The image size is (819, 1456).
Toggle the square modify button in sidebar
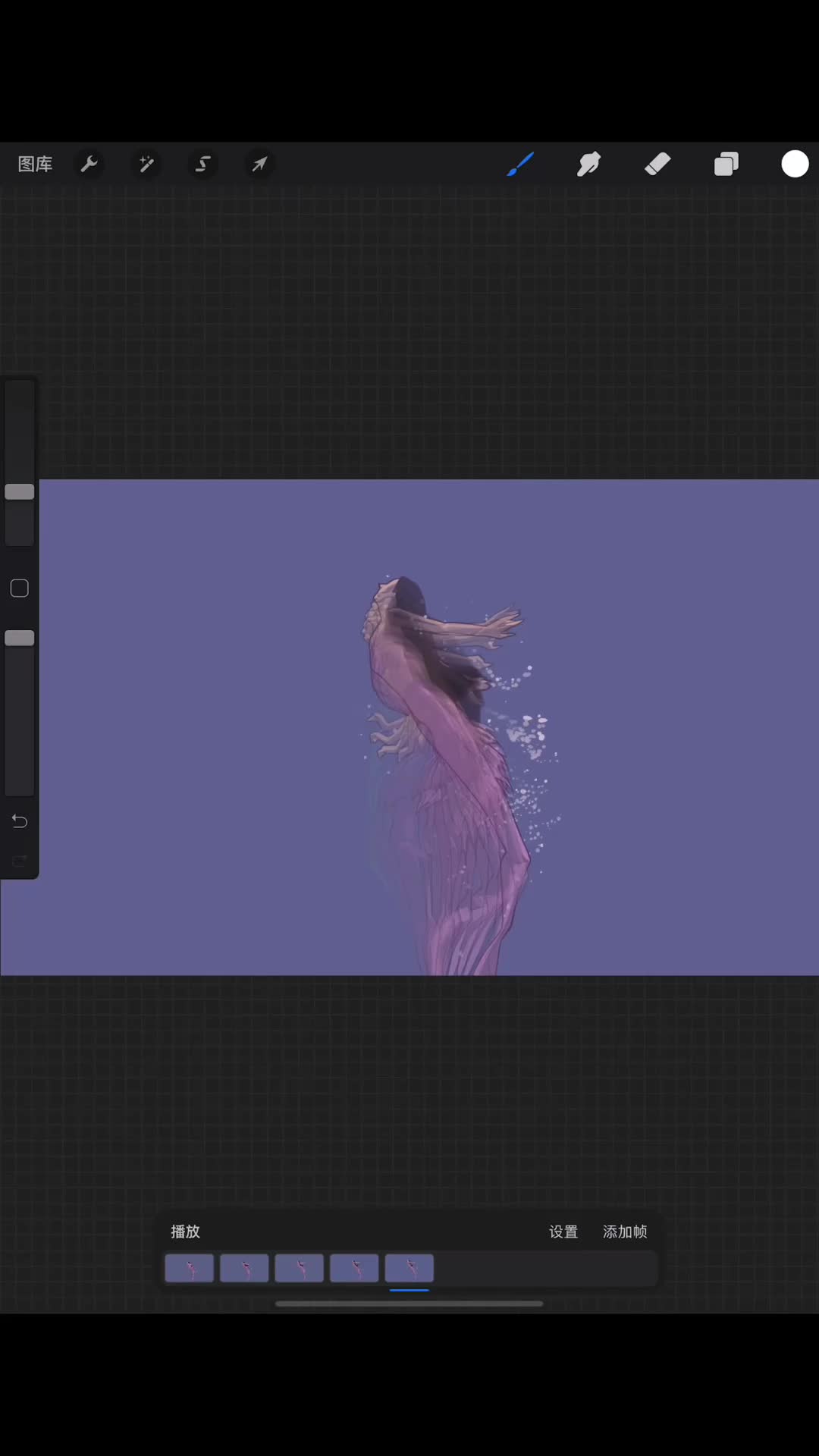point(20,588)
